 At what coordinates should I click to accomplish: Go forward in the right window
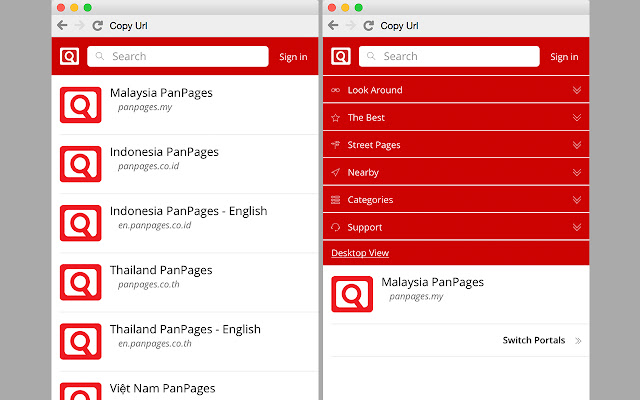[351, 25]
